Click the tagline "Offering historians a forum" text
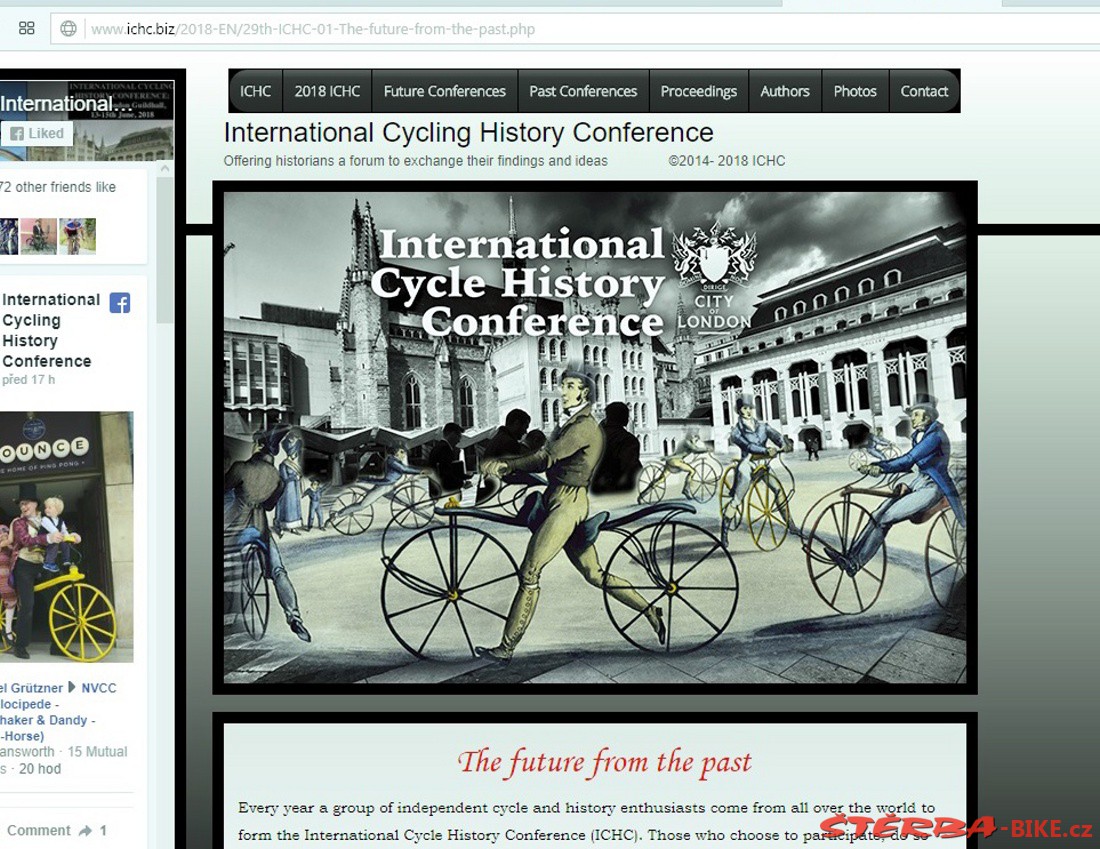Viewport: 1100px width, 849px height. (415, 161)
